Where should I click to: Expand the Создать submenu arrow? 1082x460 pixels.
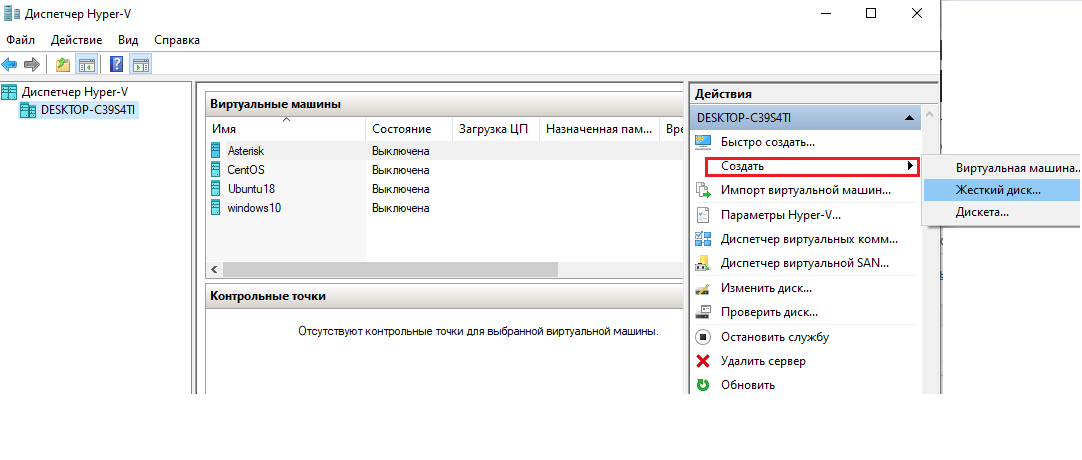click(x=909, y=166)
